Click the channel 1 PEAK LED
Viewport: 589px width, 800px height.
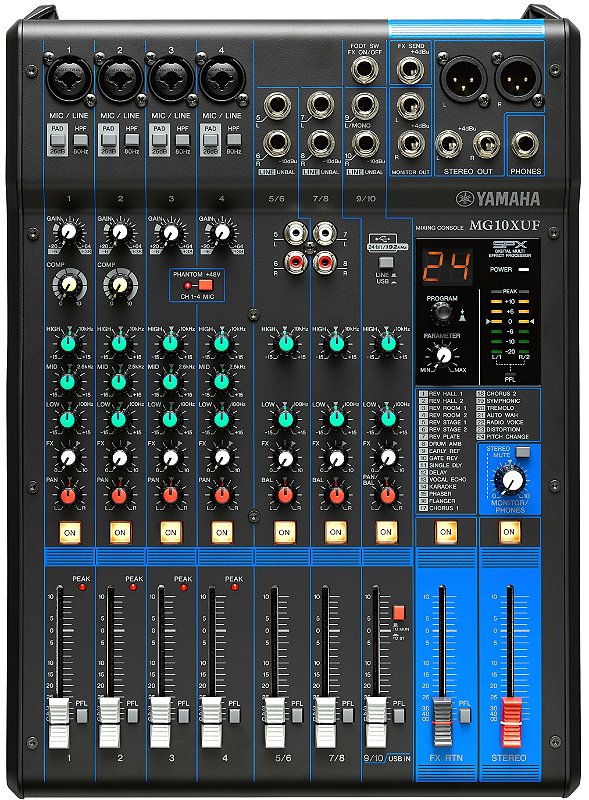(x=82, y=588)
